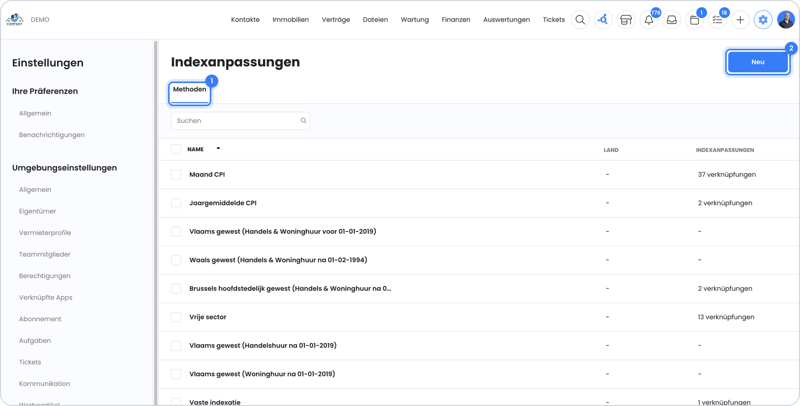Open Eigentümer settings
The height and width of the screenshot is (406, 800).
click(38, 211)
